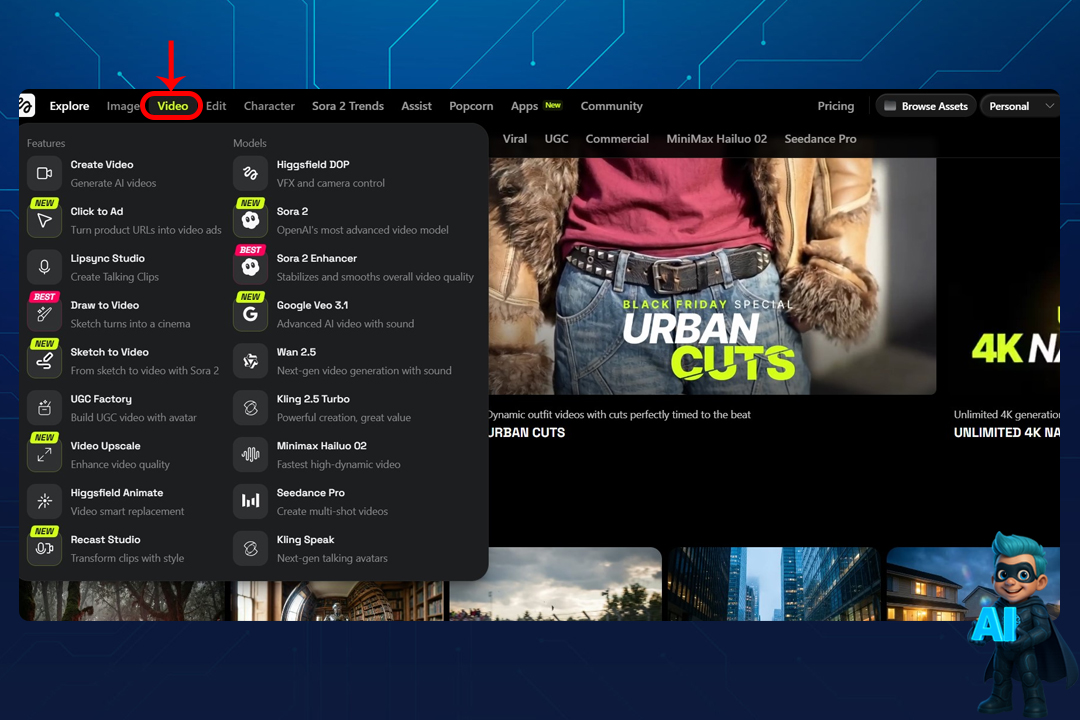The height and width of the screenshot is (720, 1080).
Task: Click the Higgsfield logo in navbar
Action: pyautogui.click(x=27, y=106)
